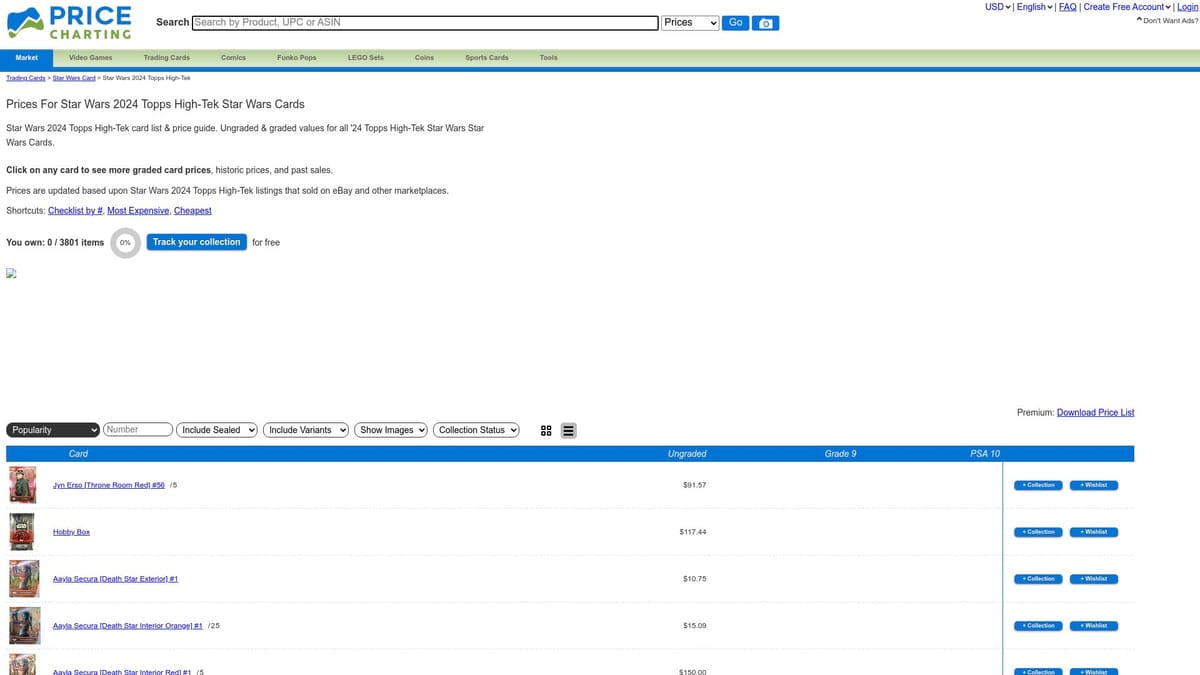The height and width of the screenshot is (675, 1200).
Task: Open the Popularity sort dropdown
Action: (54, 430)
